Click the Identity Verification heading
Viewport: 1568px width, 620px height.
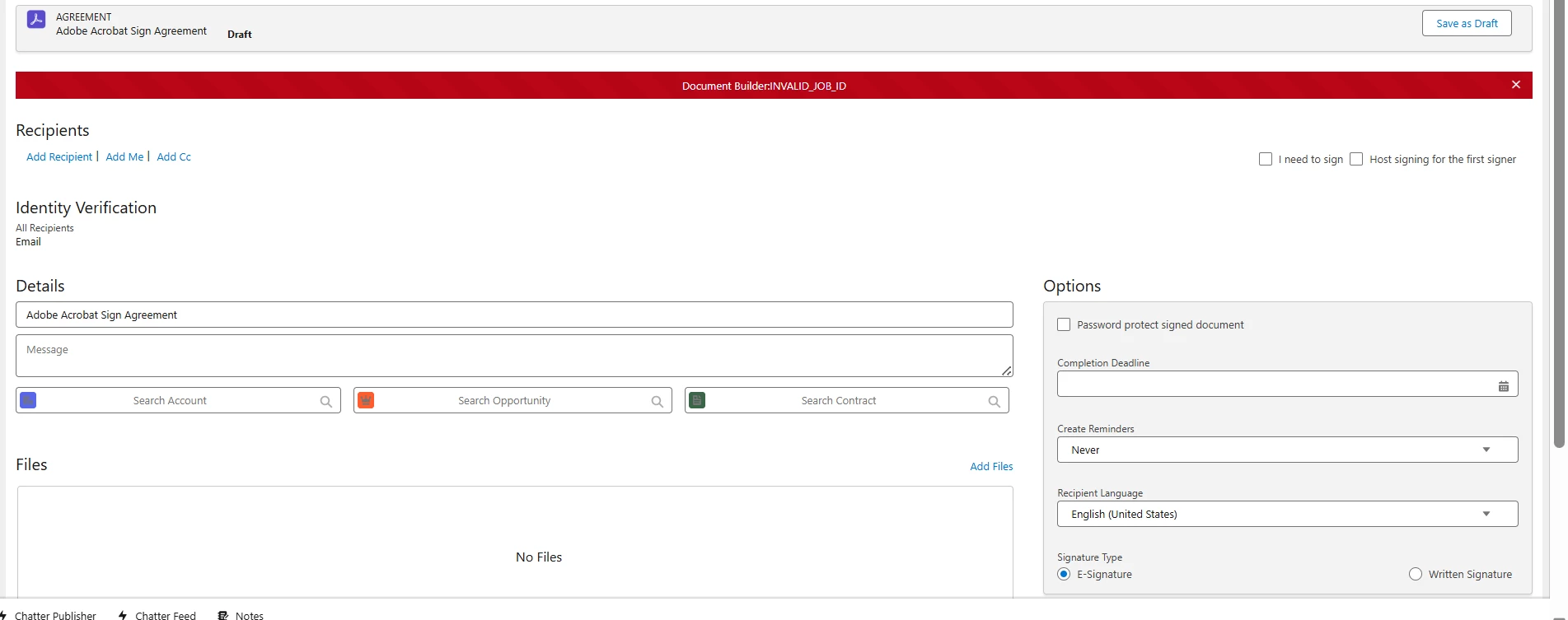(x=86, y=207)
